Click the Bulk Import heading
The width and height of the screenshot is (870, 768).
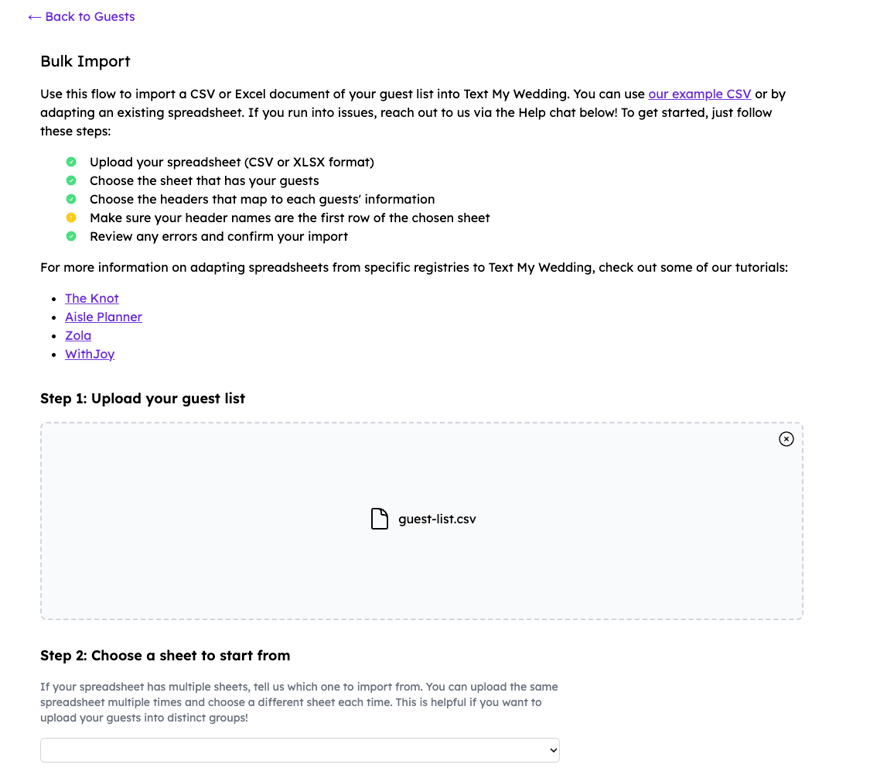coord(85,61)
